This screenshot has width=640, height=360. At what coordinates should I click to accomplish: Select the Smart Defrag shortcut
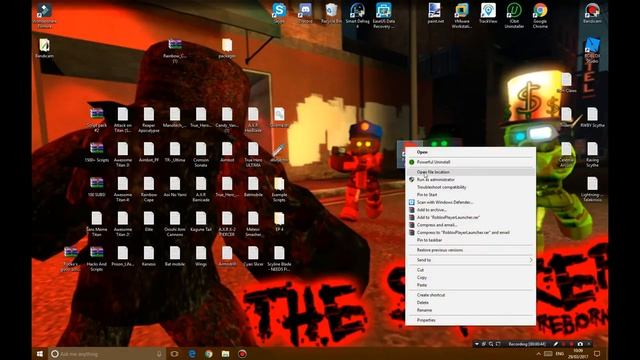click(x=357, y=16)
